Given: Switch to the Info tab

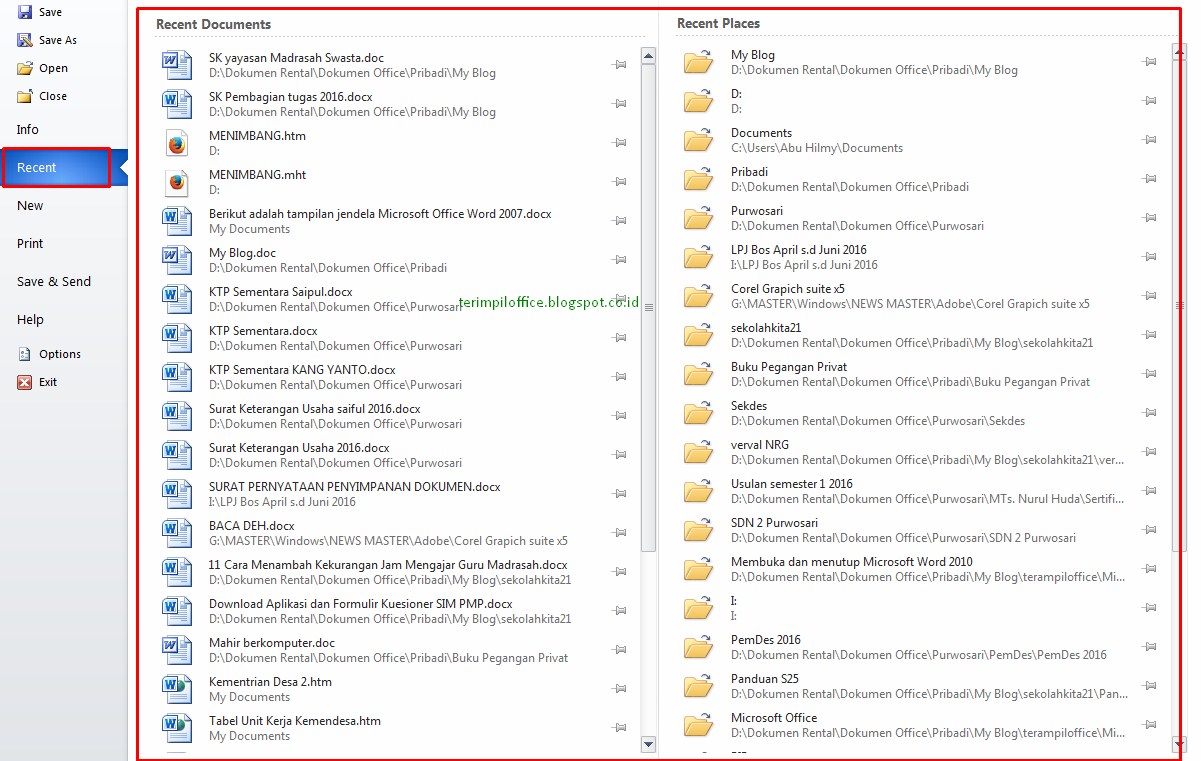Looking at the screenshot, I should click(27, 129).
